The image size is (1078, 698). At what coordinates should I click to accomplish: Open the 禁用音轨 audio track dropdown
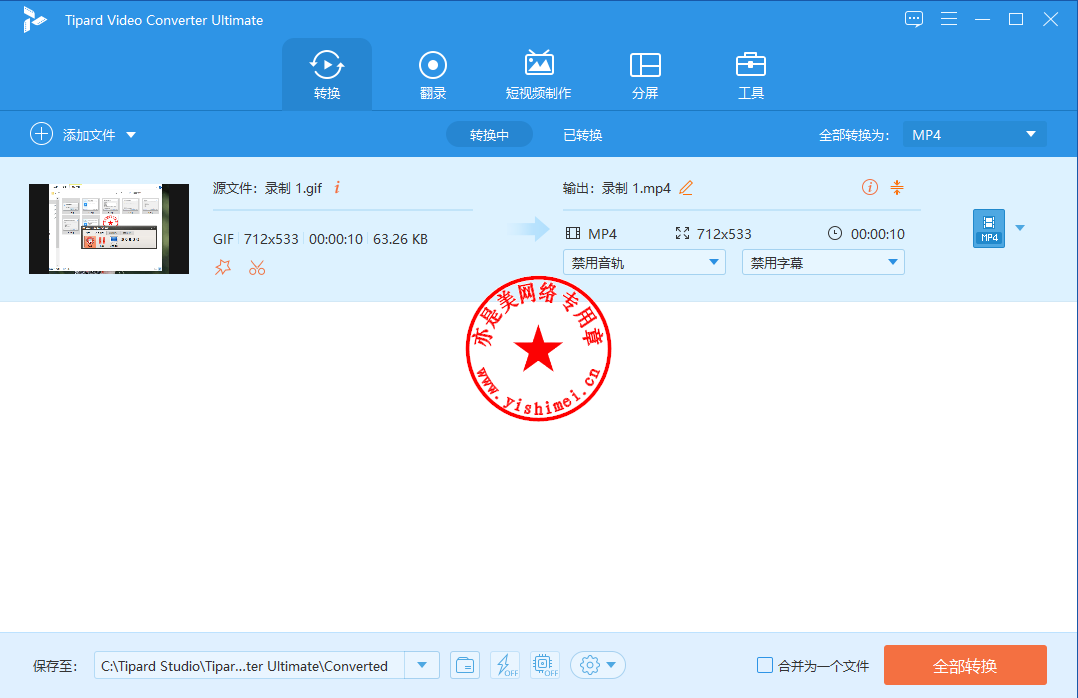pos(644,263)
